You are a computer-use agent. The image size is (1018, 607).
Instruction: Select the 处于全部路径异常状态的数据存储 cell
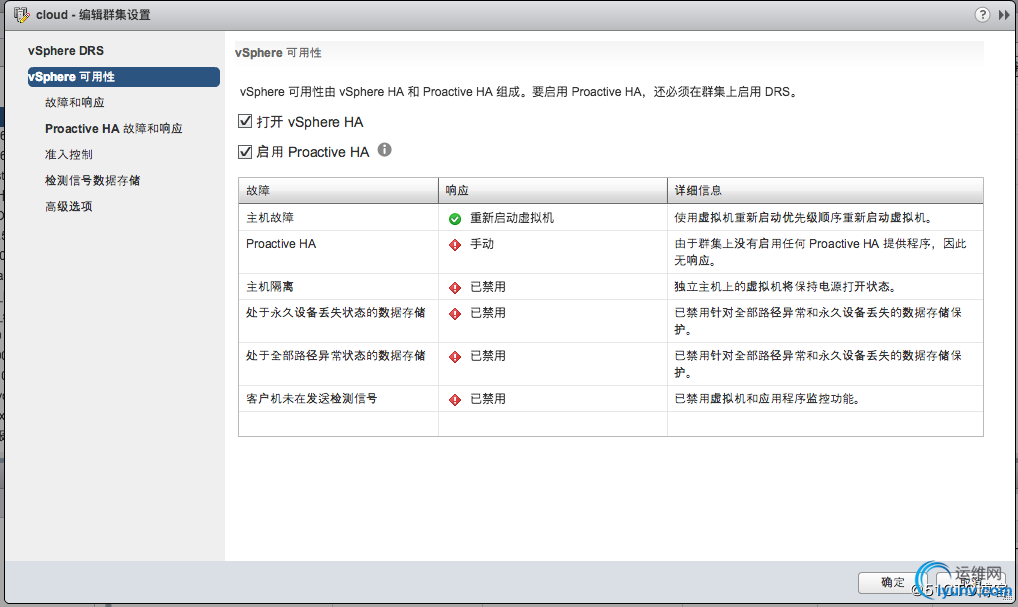point(338,364)
